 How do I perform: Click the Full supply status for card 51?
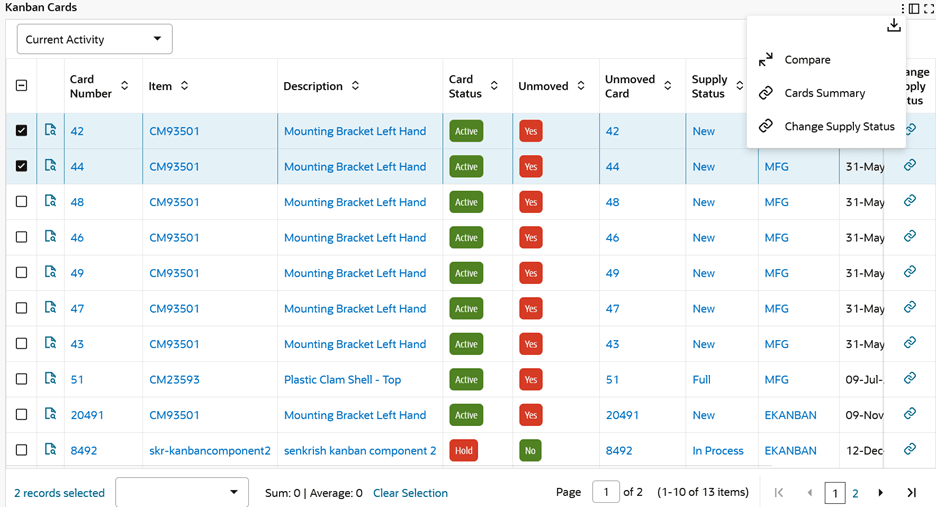coord(701,379)
